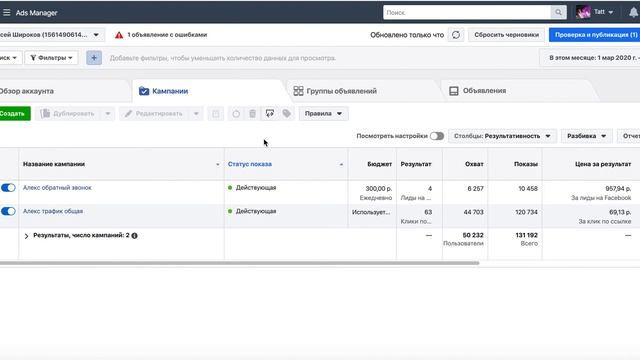Open the Редактировать arrow dropdown
This screenshot has height=360, width=640.
[196, 113]
